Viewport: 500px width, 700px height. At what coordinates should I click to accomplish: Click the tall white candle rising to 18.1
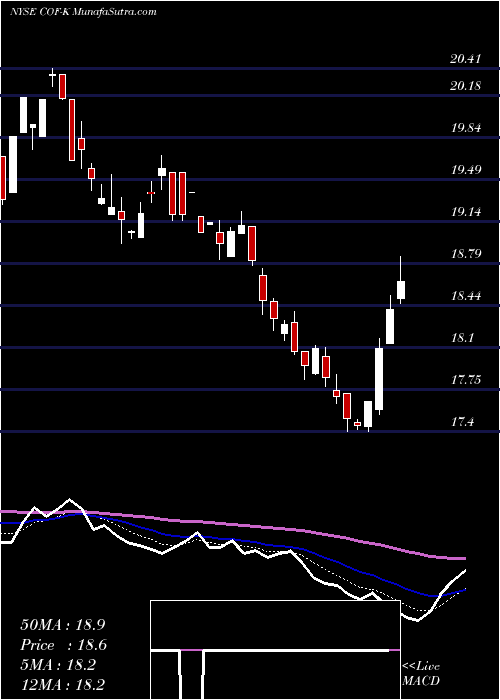[x=379, y=379]
